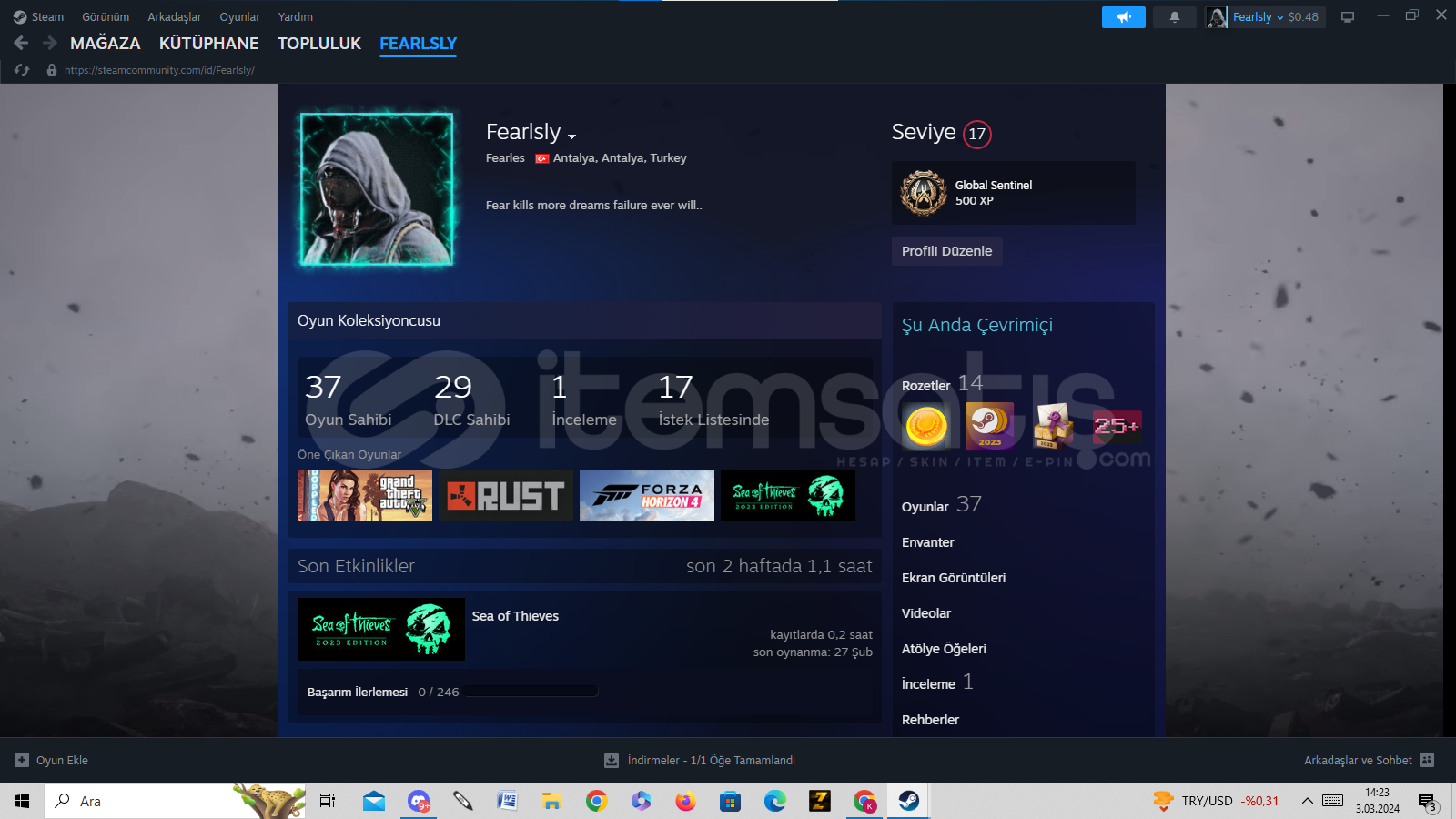Open the Görünüm menu
1456x819 pixels.
pos(106,17)
